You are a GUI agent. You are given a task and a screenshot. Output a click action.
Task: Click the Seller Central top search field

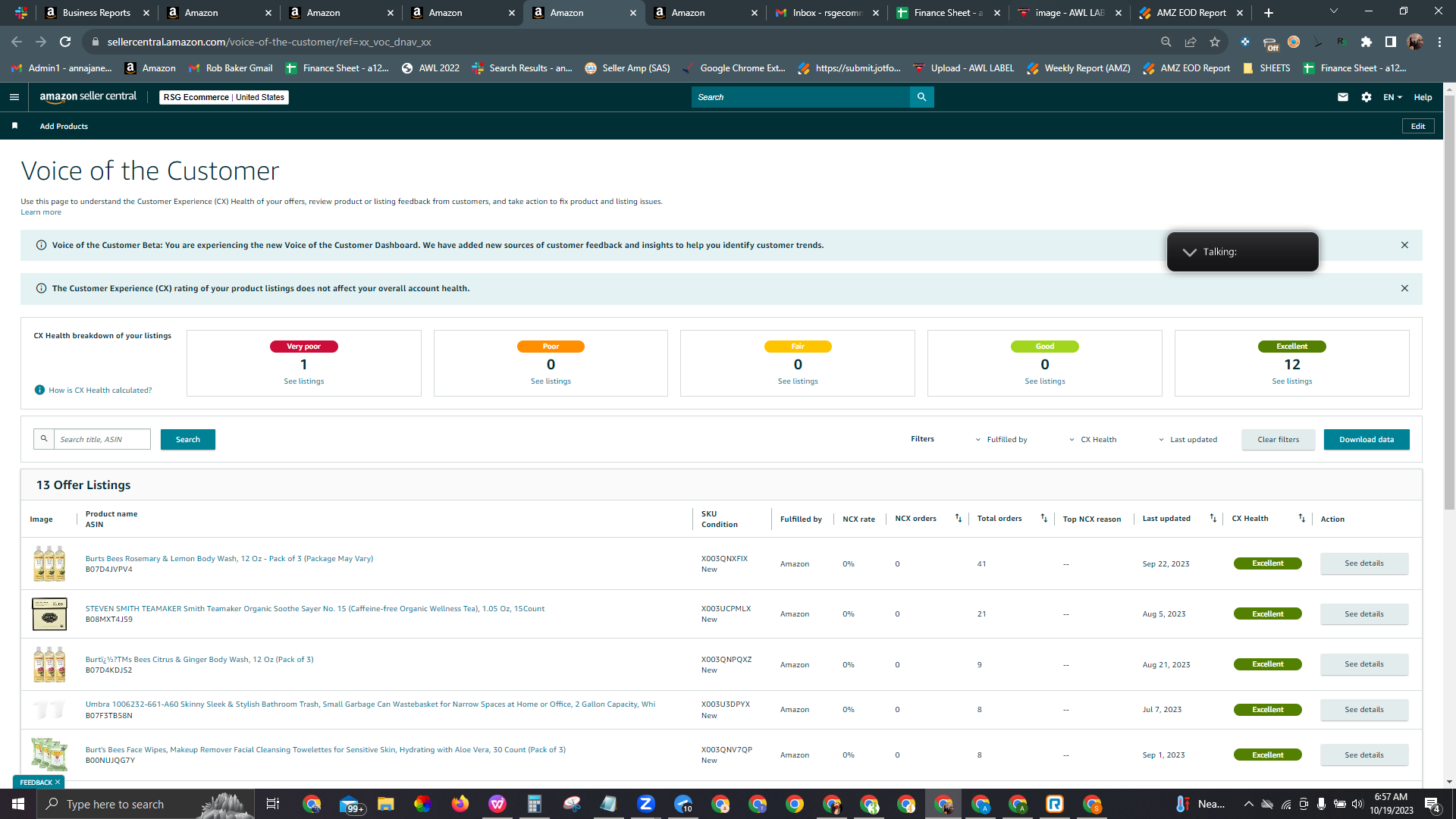click(x=800, y=97)
